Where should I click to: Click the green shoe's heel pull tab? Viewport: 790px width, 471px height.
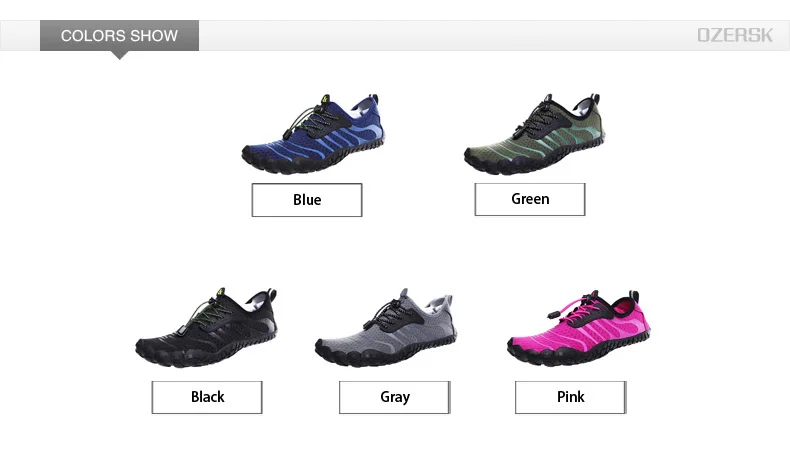595,99
